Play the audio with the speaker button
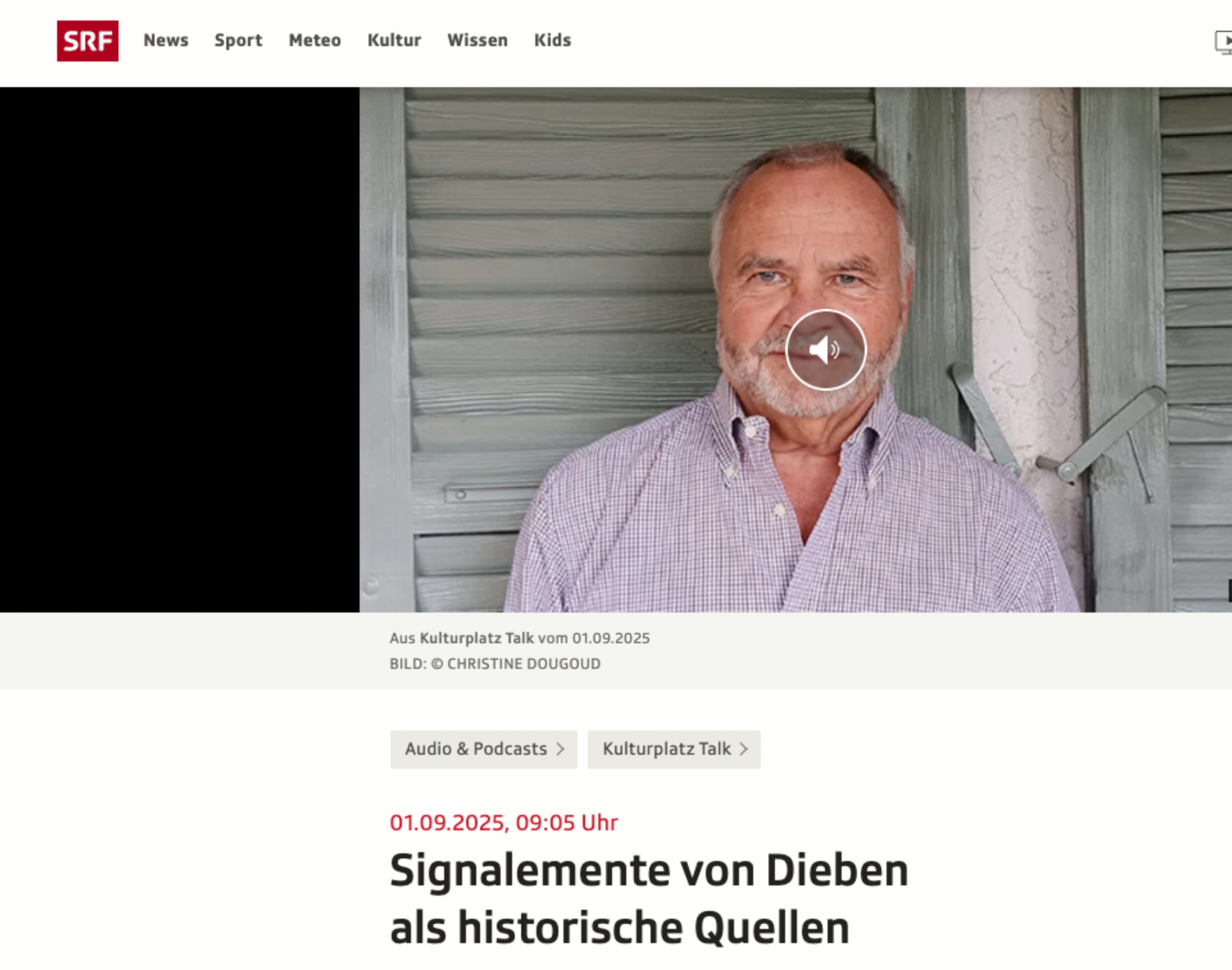The height and width of the screenshot is (970, 1232). [x=826, y=350]
